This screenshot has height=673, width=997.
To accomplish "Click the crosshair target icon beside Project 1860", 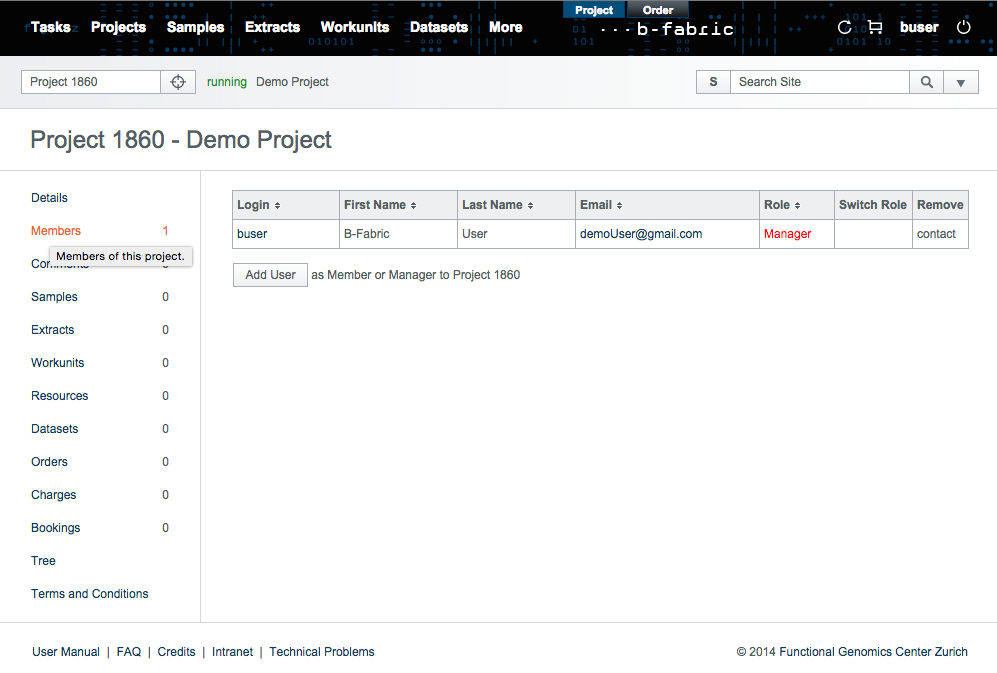I will click(178, 82).
